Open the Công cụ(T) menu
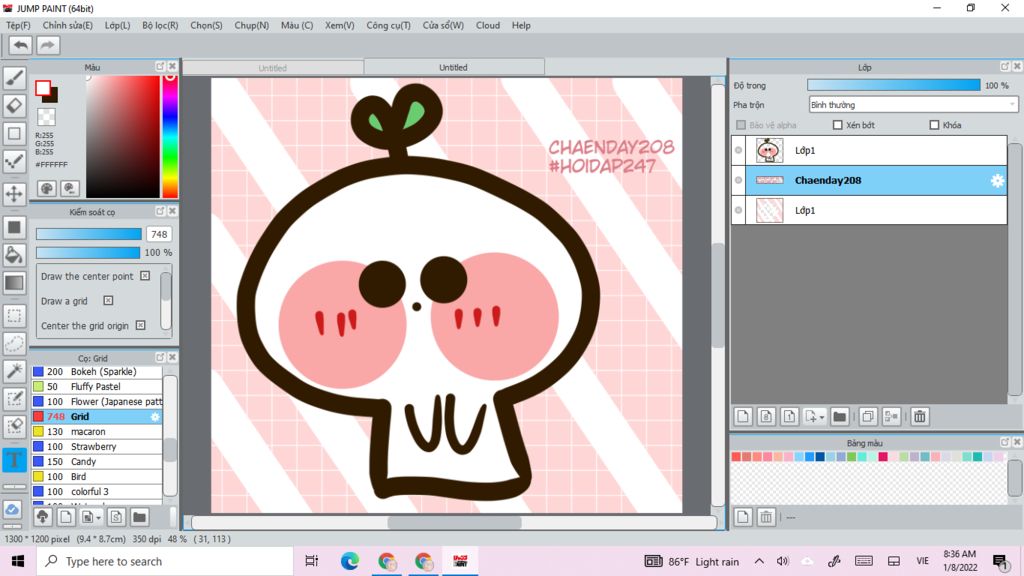Viewport: 1024px width, 576px height. 389,25
